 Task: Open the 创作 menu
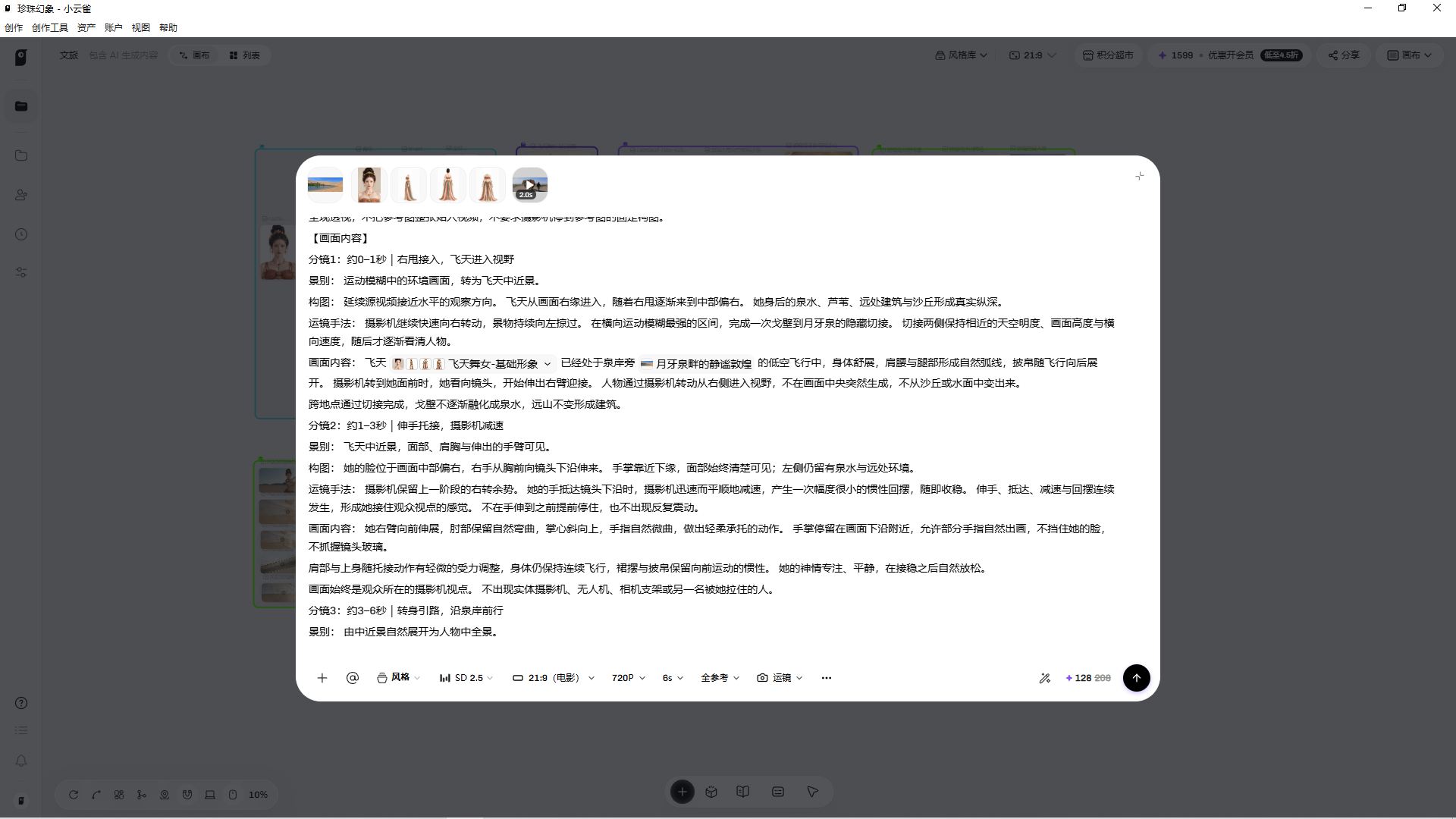coord(14,28)
